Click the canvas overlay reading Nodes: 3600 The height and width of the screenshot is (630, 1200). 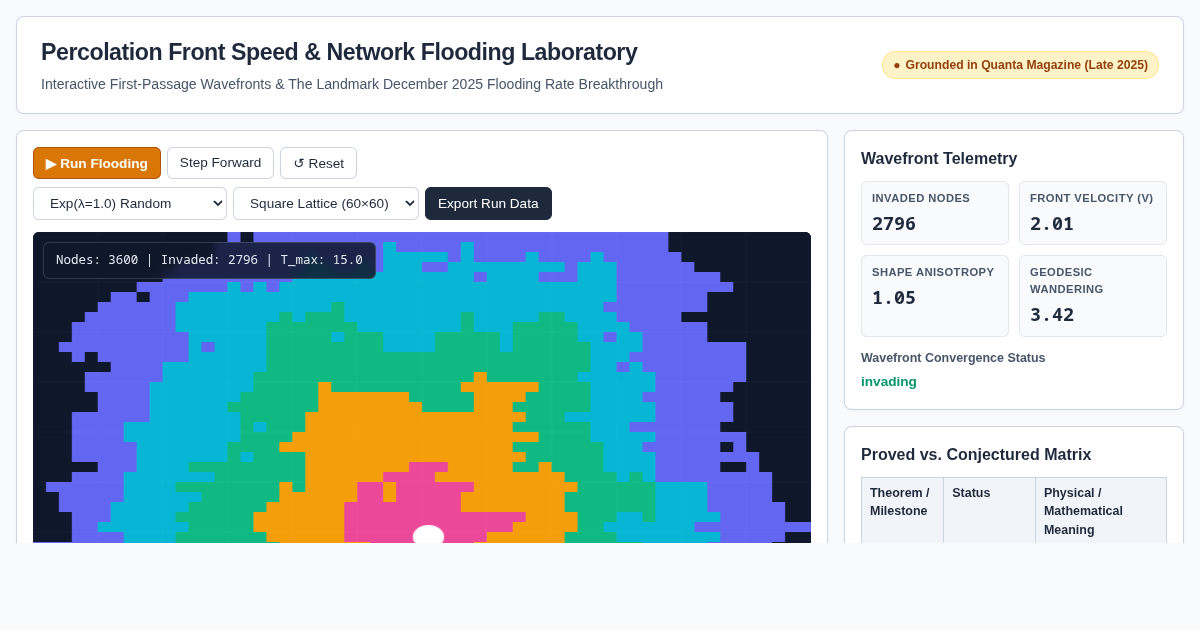click(x=209, y=260)
